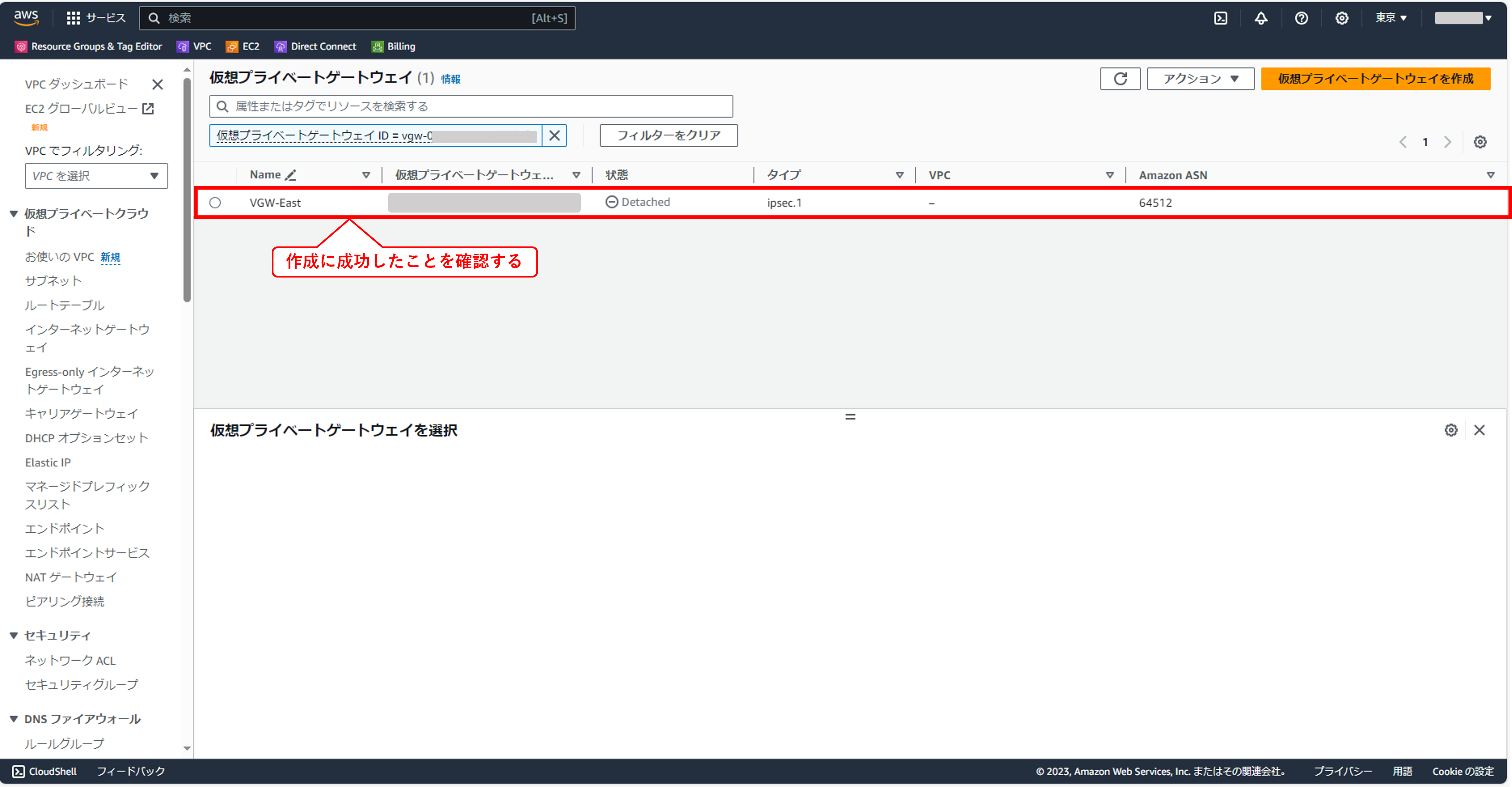
Task: Go to サブネット in the sidebar
Action: [53, 281]
